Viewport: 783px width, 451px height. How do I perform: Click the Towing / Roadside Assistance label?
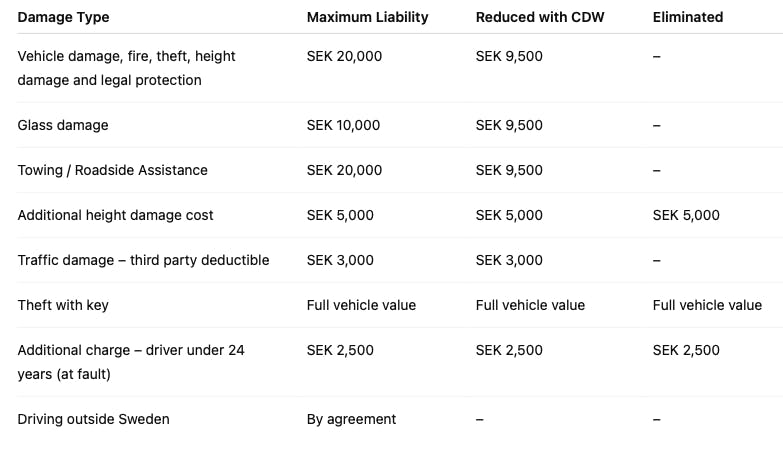pyautogui.click(x=112, y=170)
